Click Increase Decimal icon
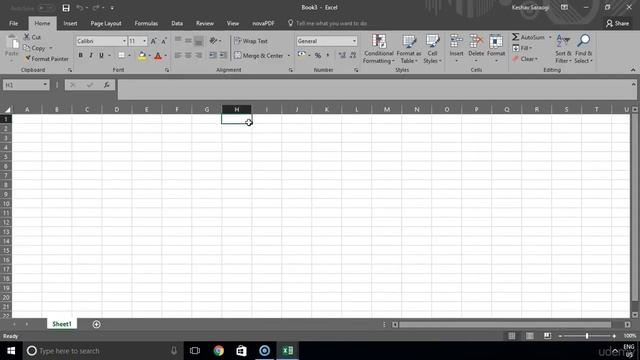This screenshot has height=360, width=640. (342, 56)
